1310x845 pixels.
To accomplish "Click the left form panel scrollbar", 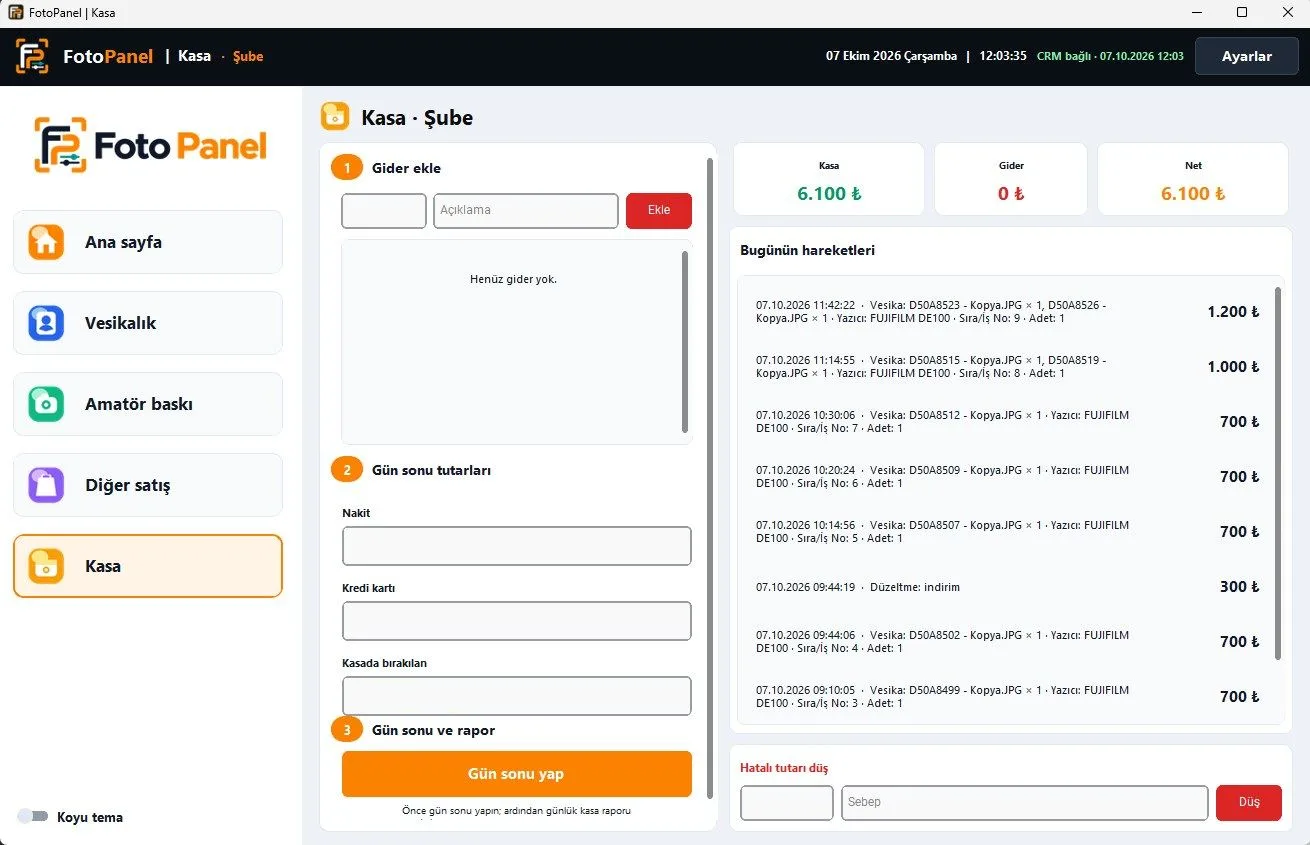I will click(710, 477).
